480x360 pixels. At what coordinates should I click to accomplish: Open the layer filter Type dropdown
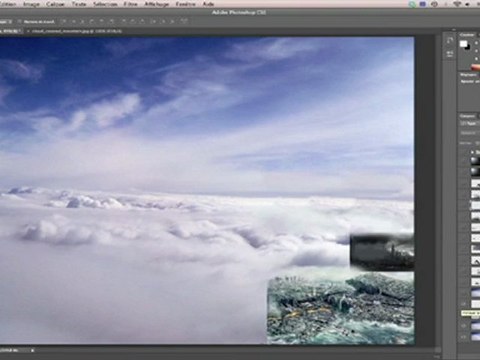point(470,124)
